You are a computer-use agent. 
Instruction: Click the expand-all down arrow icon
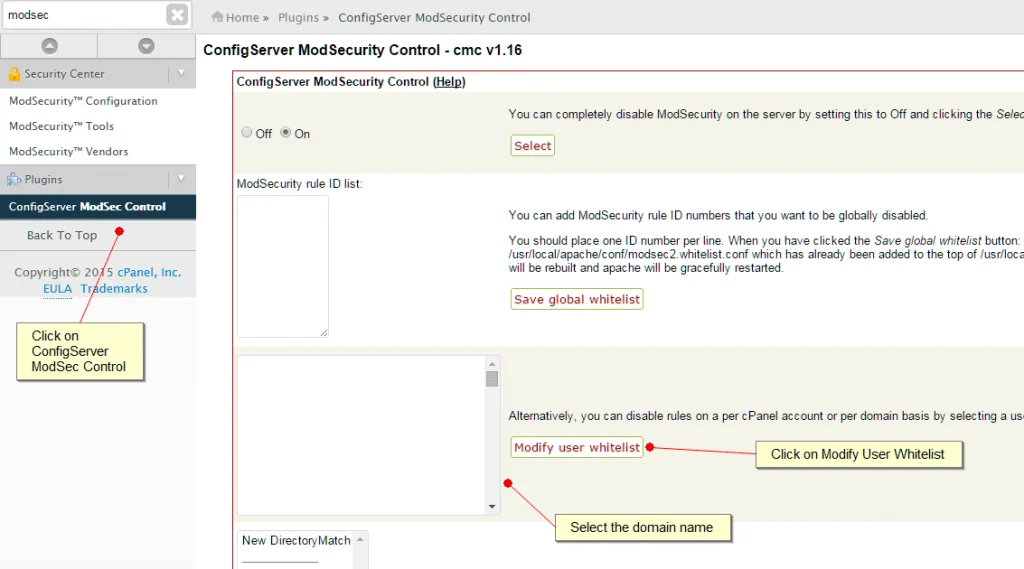point(146,46)
